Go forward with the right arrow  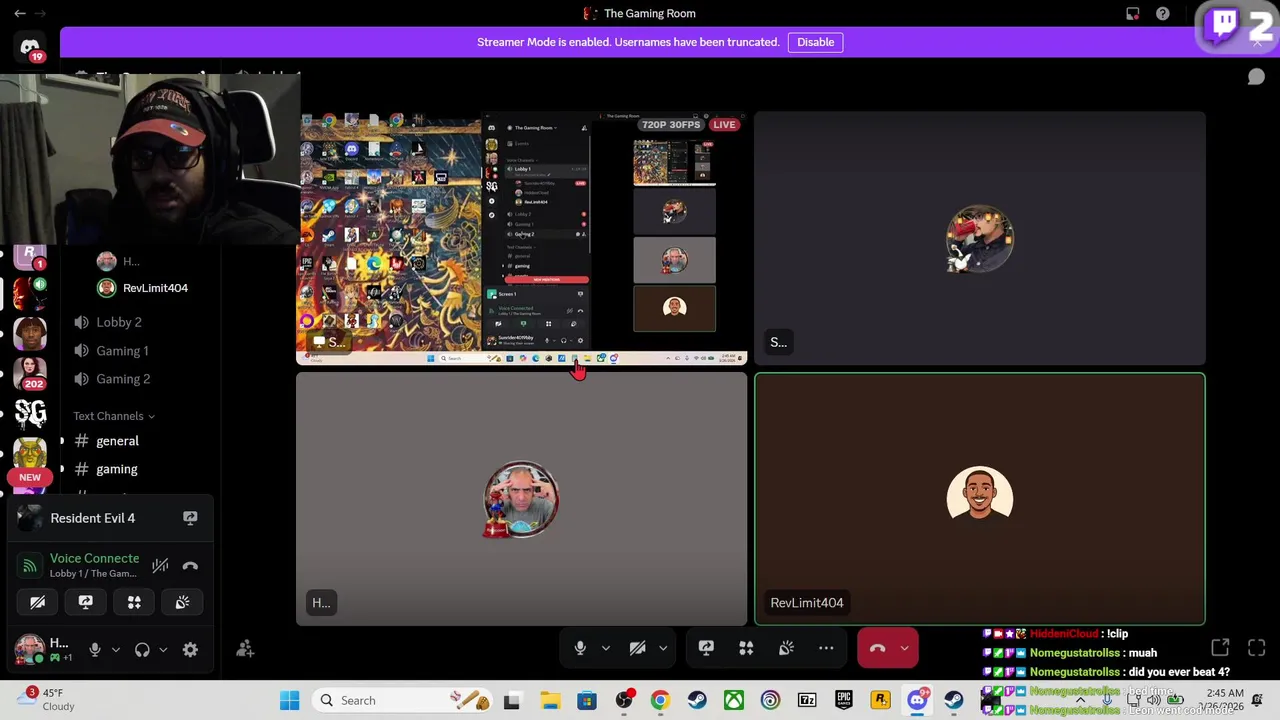coord(41,13)
